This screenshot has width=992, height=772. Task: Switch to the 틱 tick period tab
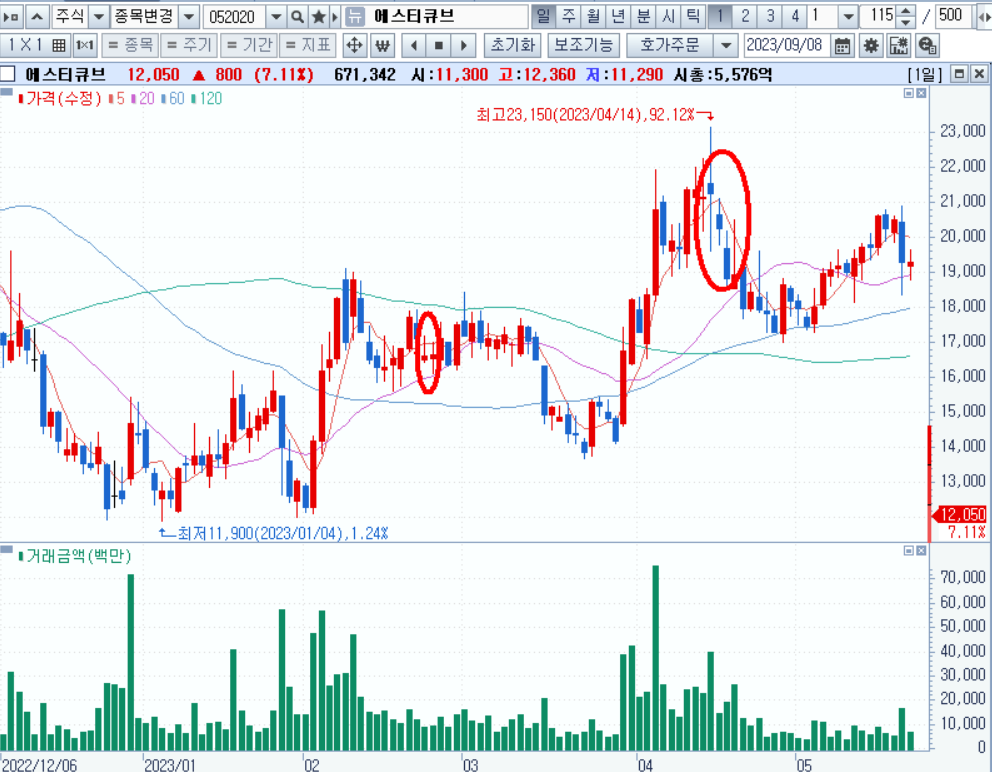tap(693, 16)
